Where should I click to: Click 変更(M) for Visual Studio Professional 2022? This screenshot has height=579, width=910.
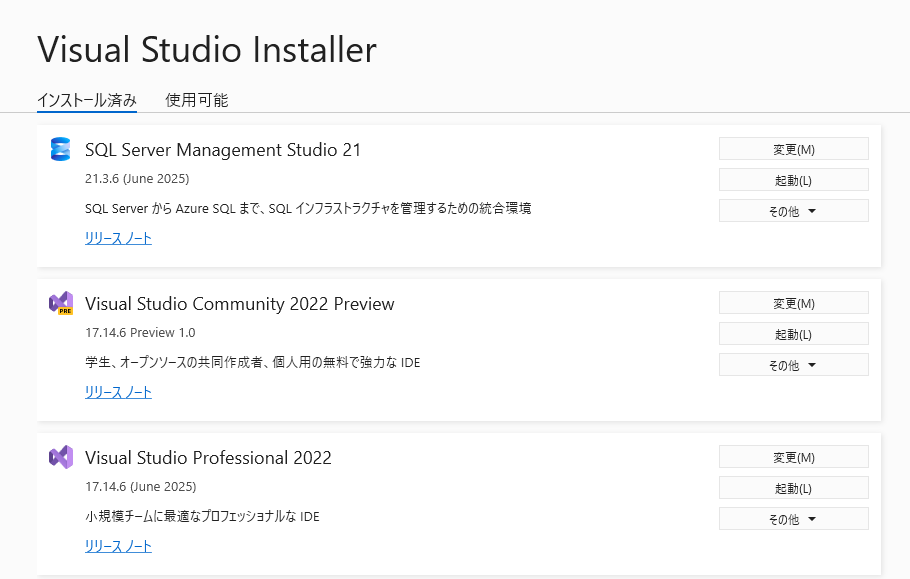tap(793, 457)
